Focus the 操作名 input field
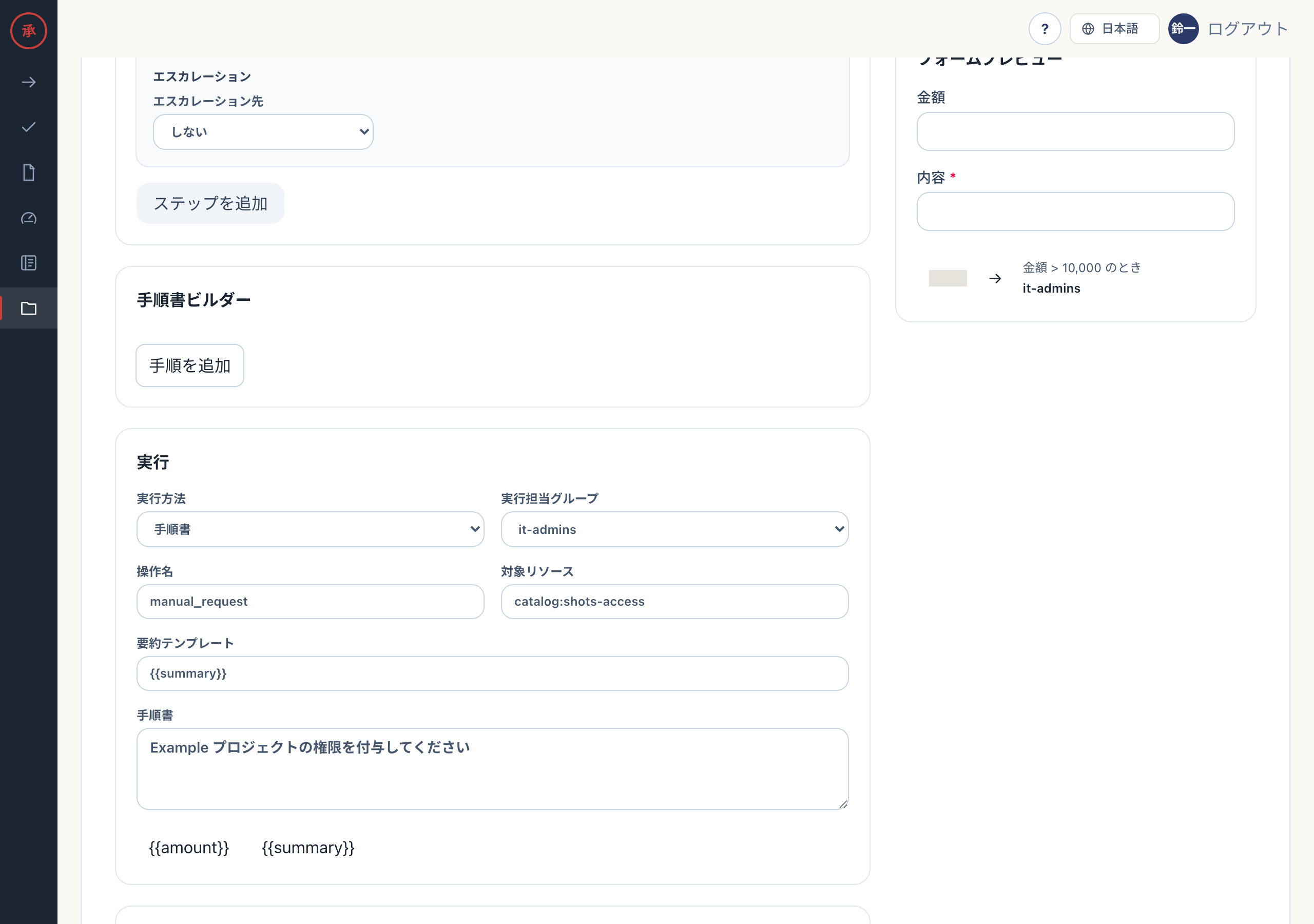This screenshot has height=924, width=1314. tap(310, 601)
